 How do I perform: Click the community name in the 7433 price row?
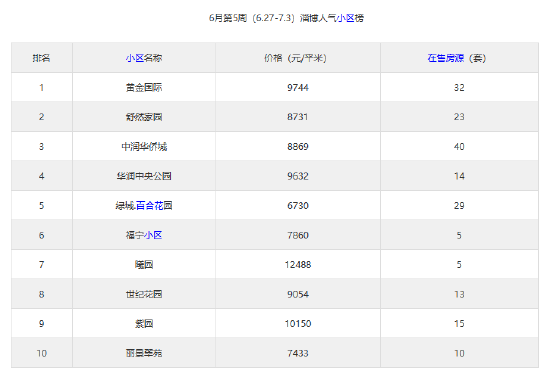(144, 353)
